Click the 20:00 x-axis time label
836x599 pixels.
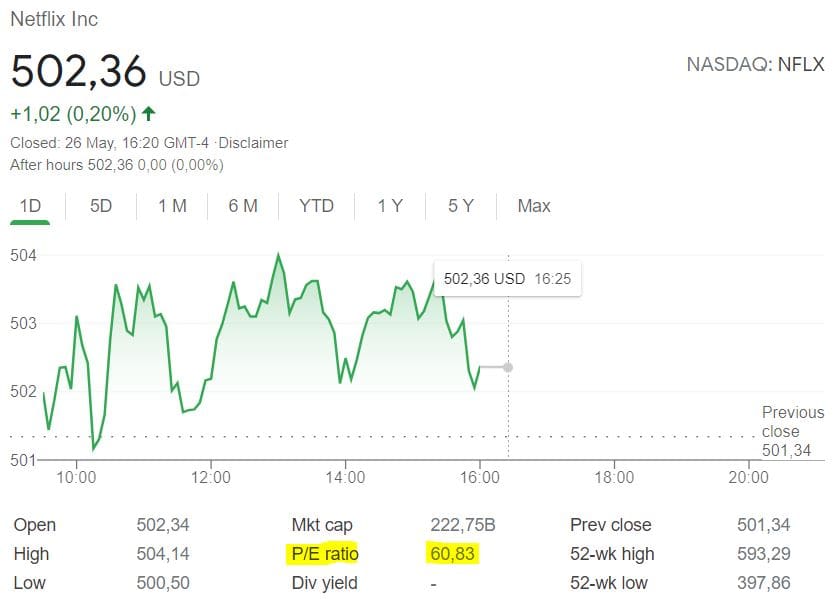(x=749, y=477)
